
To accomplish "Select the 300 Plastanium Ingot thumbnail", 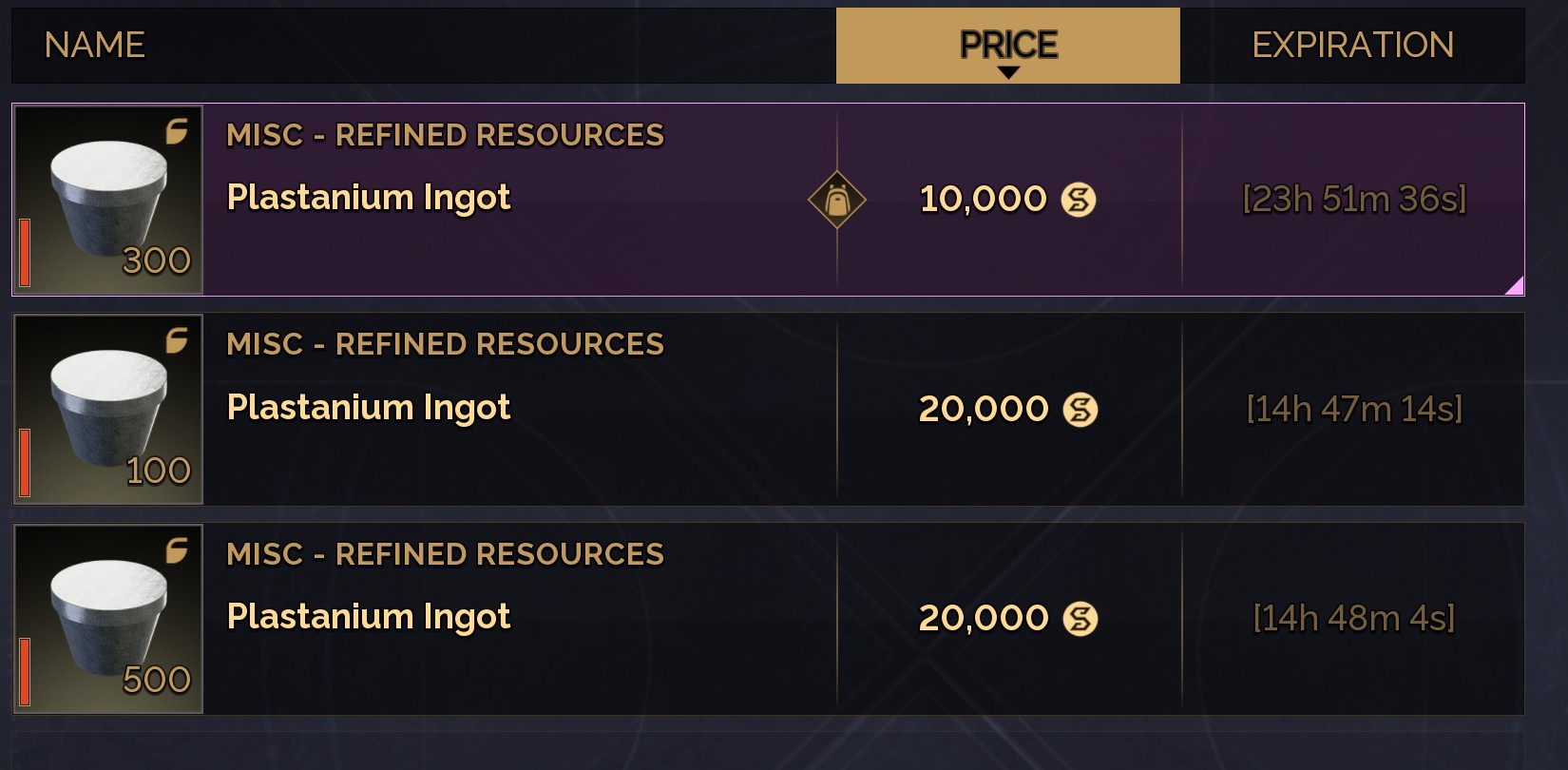I will pos(108,200).
